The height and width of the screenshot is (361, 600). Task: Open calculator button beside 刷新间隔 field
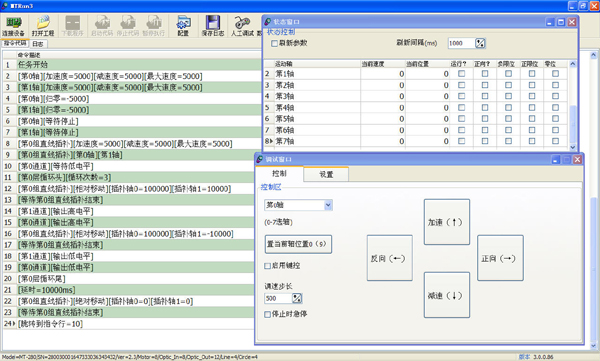point(480,43)
